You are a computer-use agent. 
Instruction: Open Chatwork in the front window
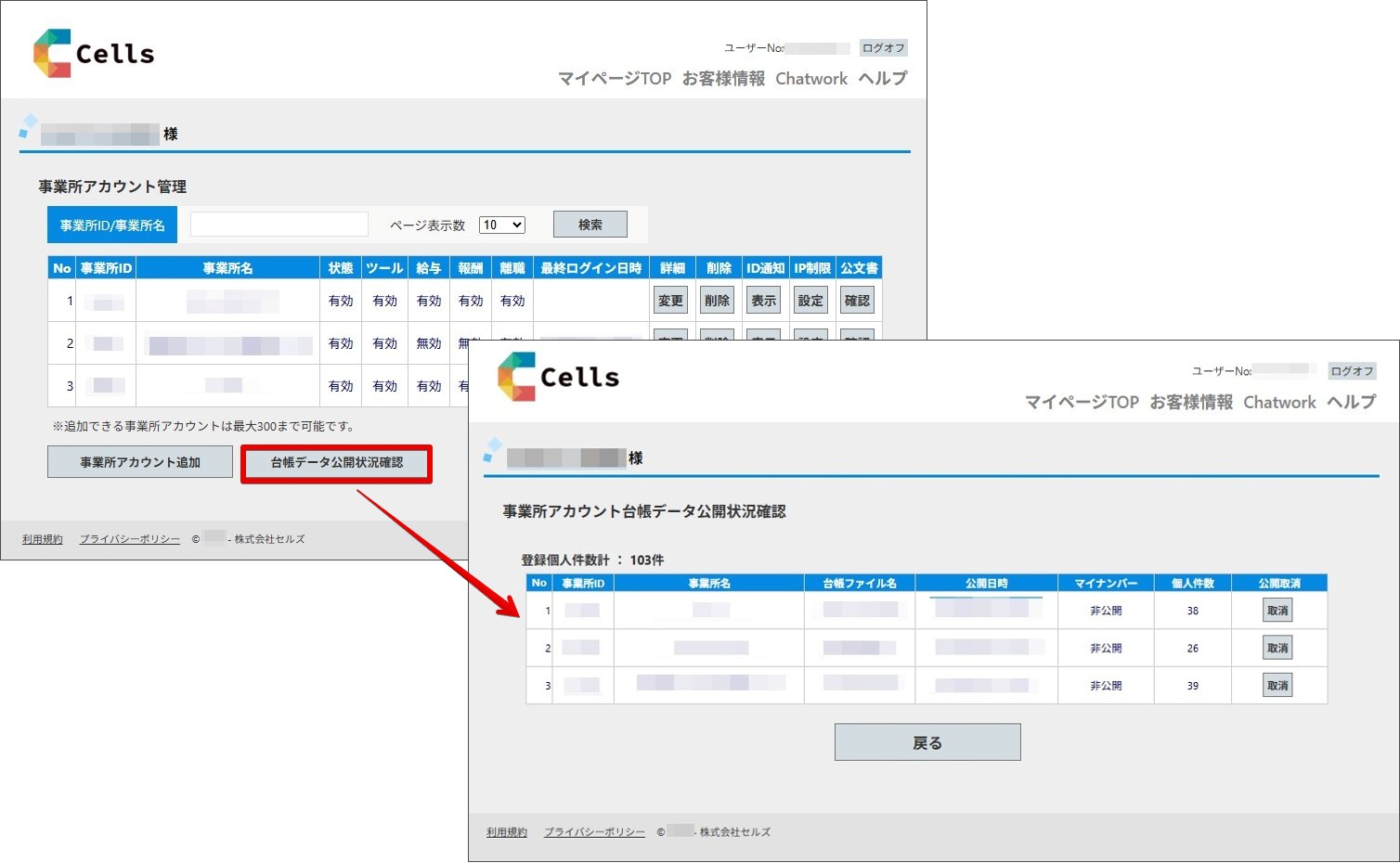pos(1279,402)
